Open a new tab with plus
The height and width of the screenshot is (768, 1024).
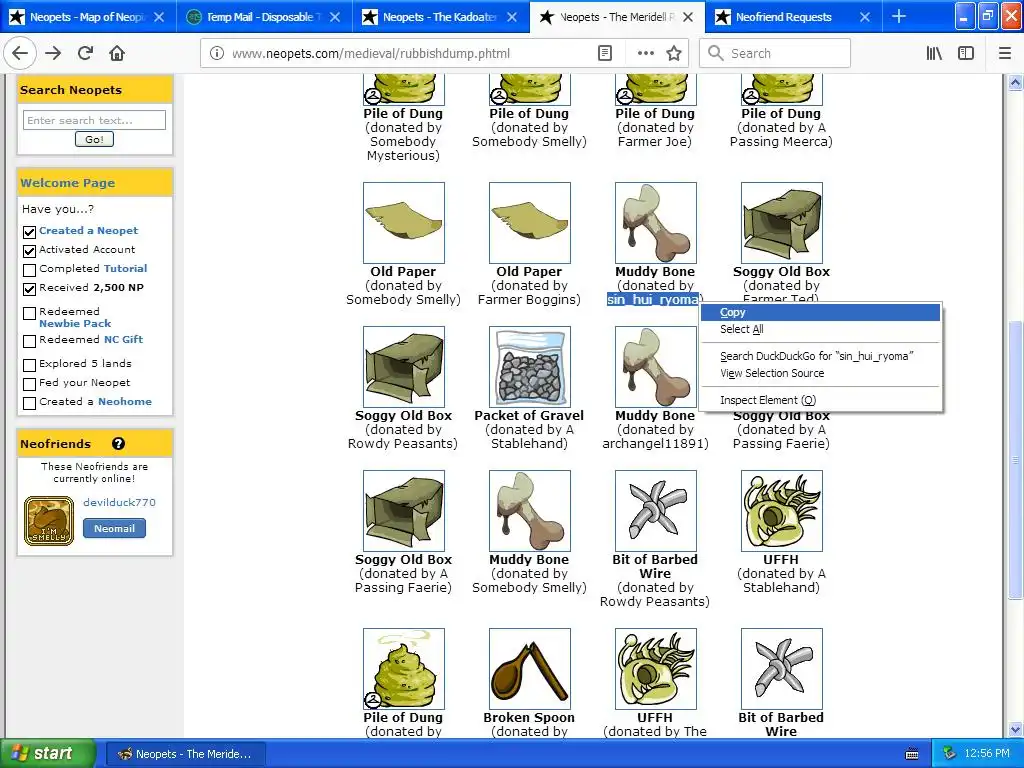tap(899, 17)
